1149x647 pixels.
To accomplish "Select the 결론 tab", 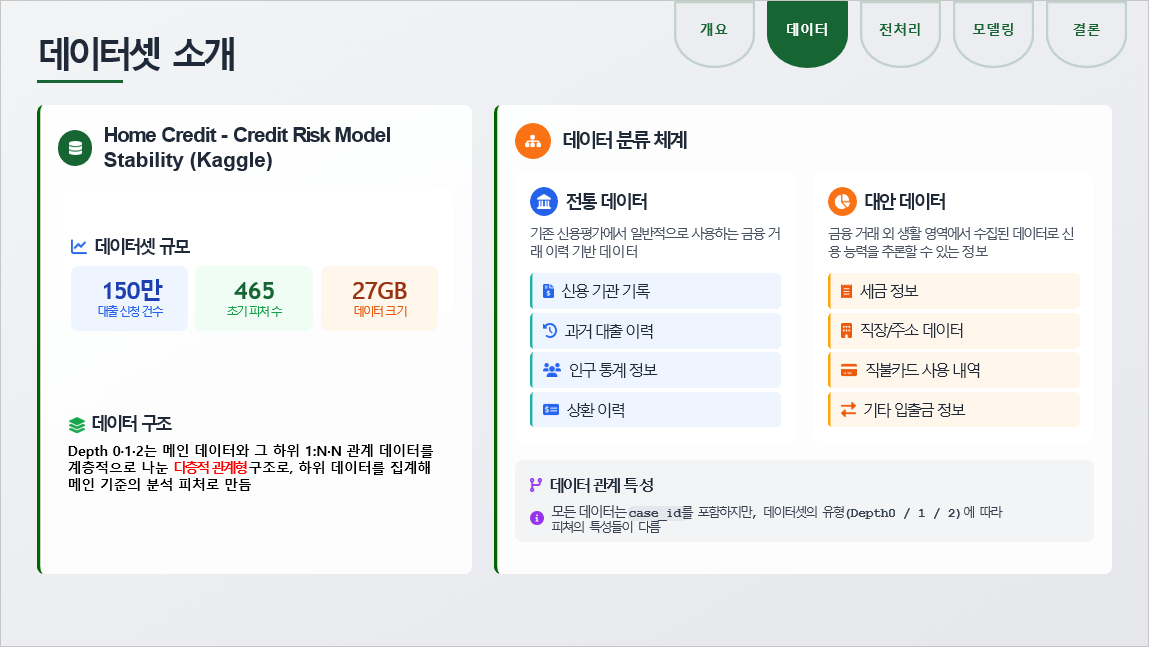I will pyautogui.click(x=1086, y=30).
